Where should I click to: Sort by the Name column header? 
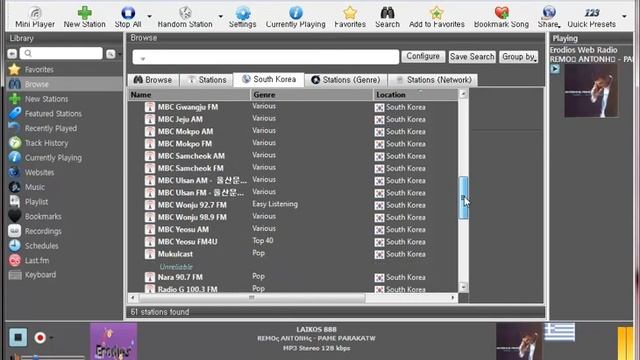pos(189,95)
